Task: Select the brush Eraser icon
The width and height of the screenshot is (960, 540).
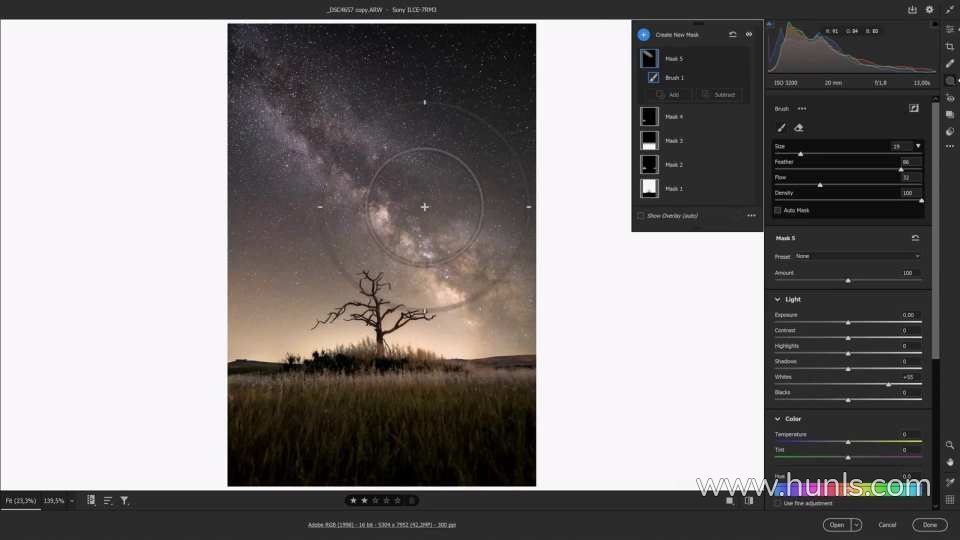Action: click(798, 128)
